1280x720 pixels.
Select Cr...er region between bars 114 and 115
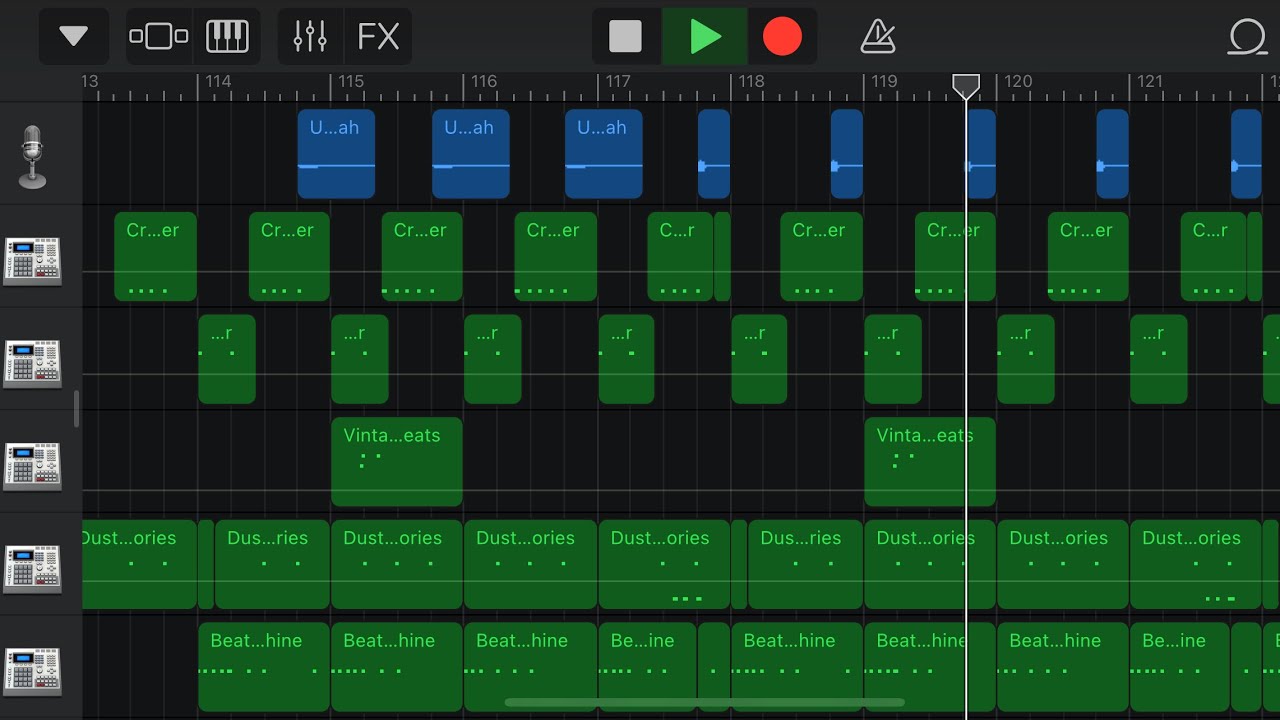pos(289,256)
